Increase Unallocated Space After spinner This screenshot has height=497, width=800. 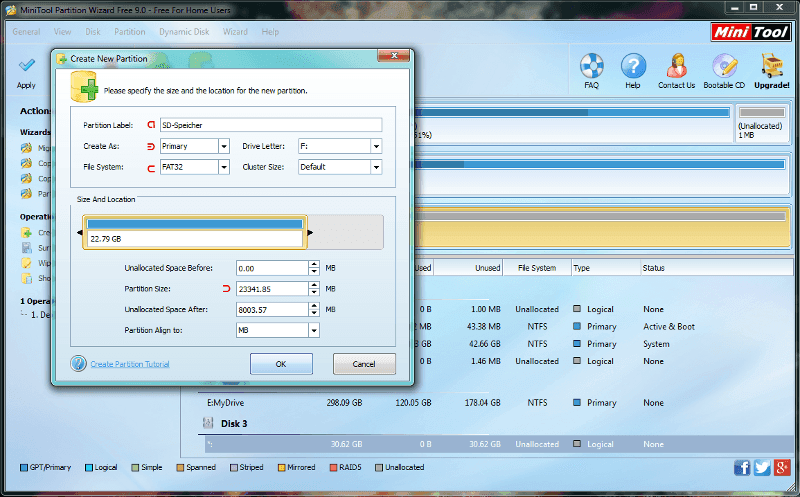point(314,306)
